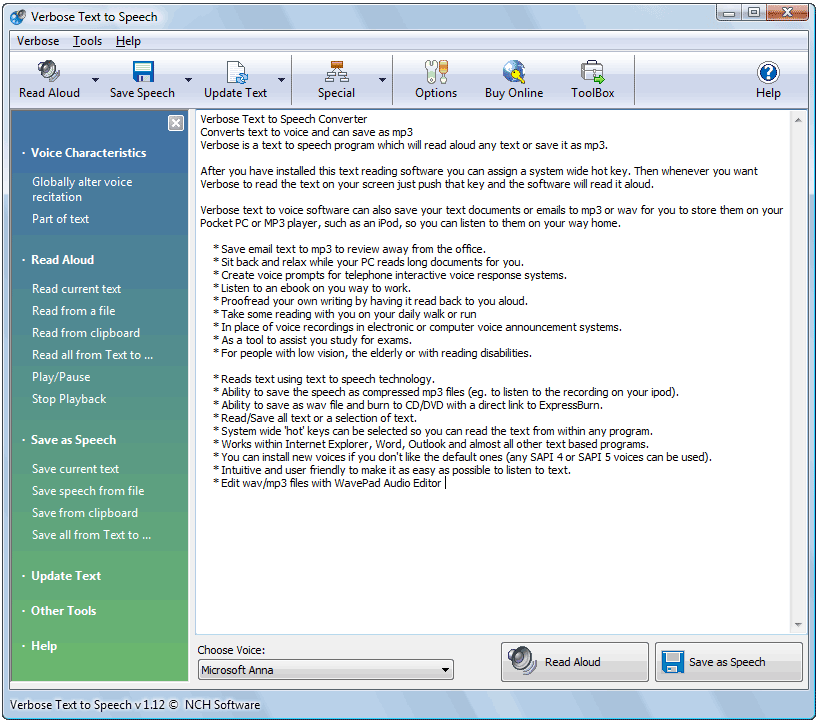This screenshot has width=818, height=722.
Task: Open the ToolBox icon
Action: (592, 79)
